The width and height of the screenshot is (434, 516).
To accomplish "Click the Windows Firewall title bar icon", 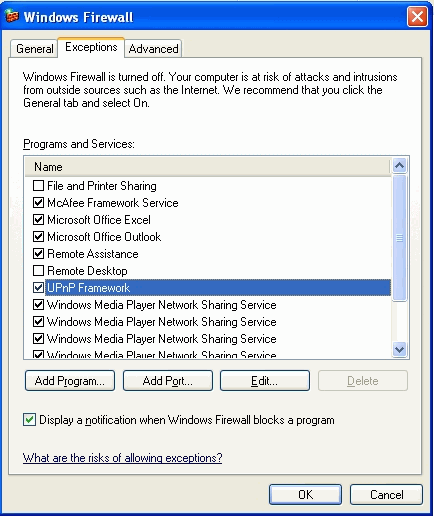I will point(12,16).
